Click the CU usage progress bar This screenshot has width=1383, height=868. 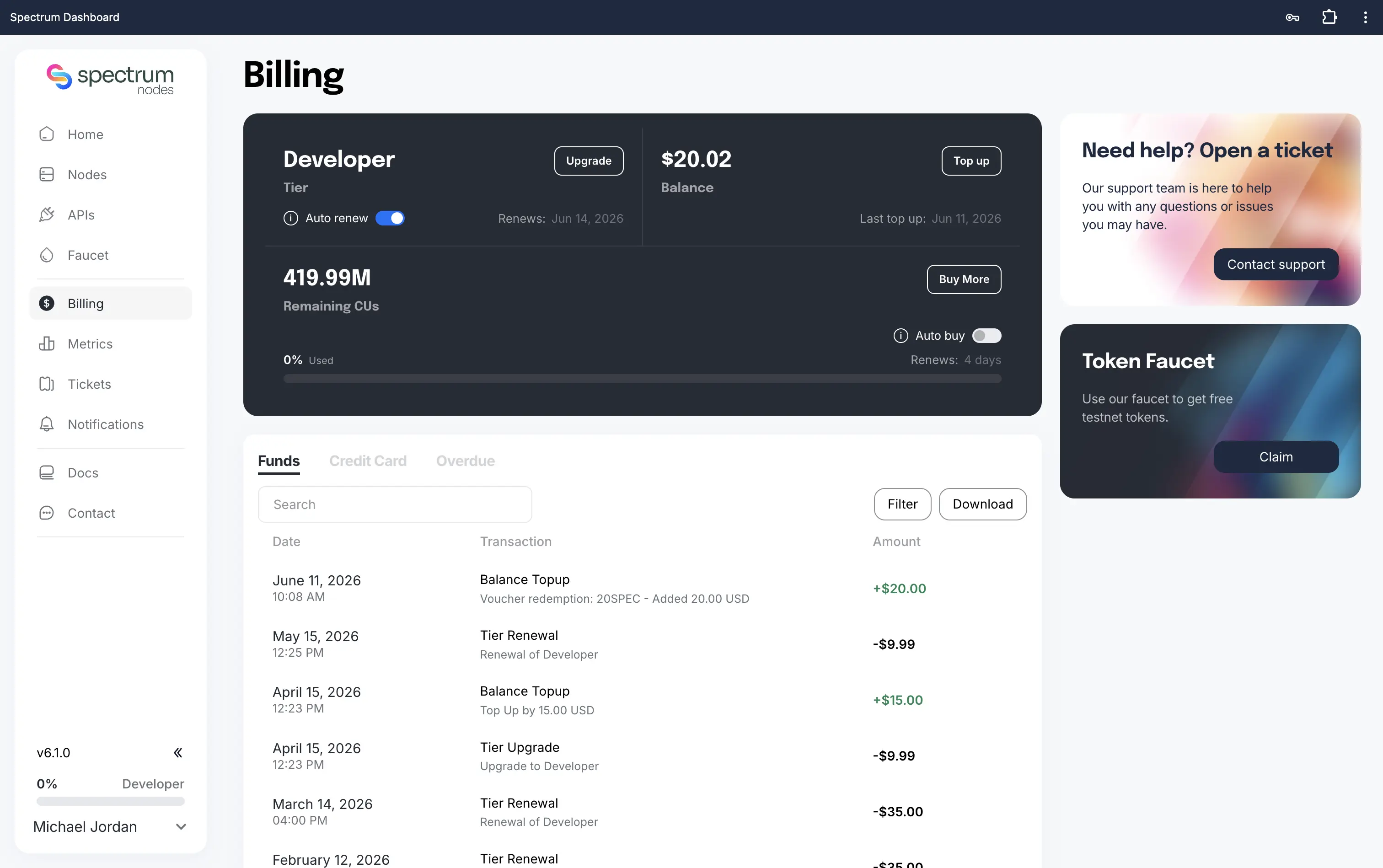click(x=642, y=378)
